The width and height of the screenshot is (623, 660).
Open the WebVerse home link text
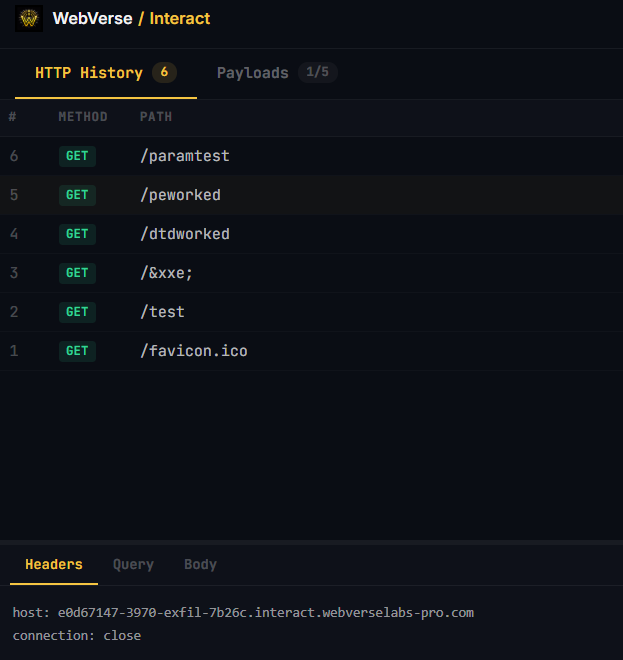92,19
